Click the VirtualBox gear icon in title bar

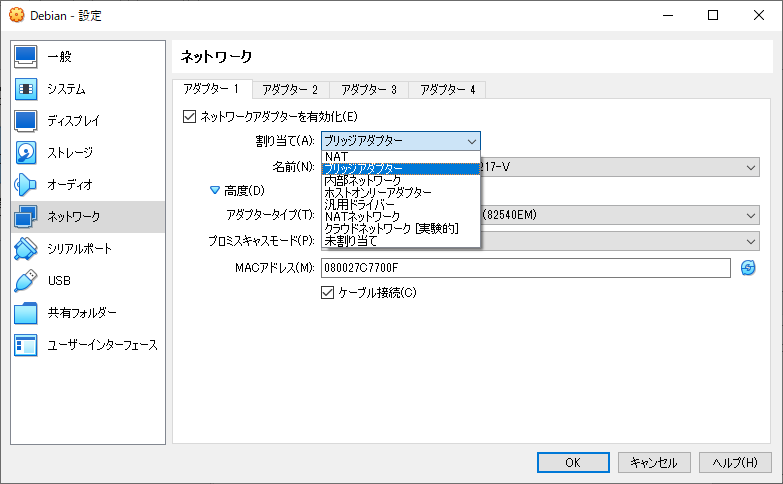[x=16, y=15]
